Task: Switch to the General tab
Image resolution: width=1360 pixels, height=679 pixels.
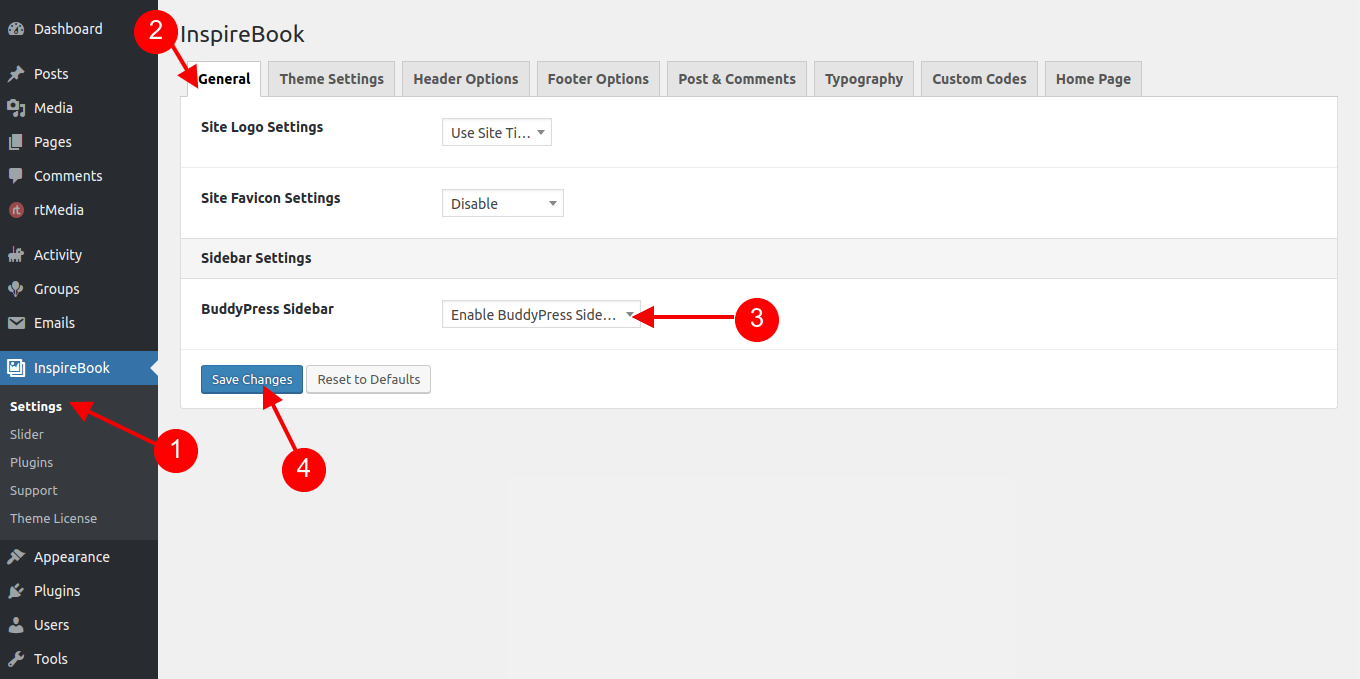Action: [x=224, y=79]
